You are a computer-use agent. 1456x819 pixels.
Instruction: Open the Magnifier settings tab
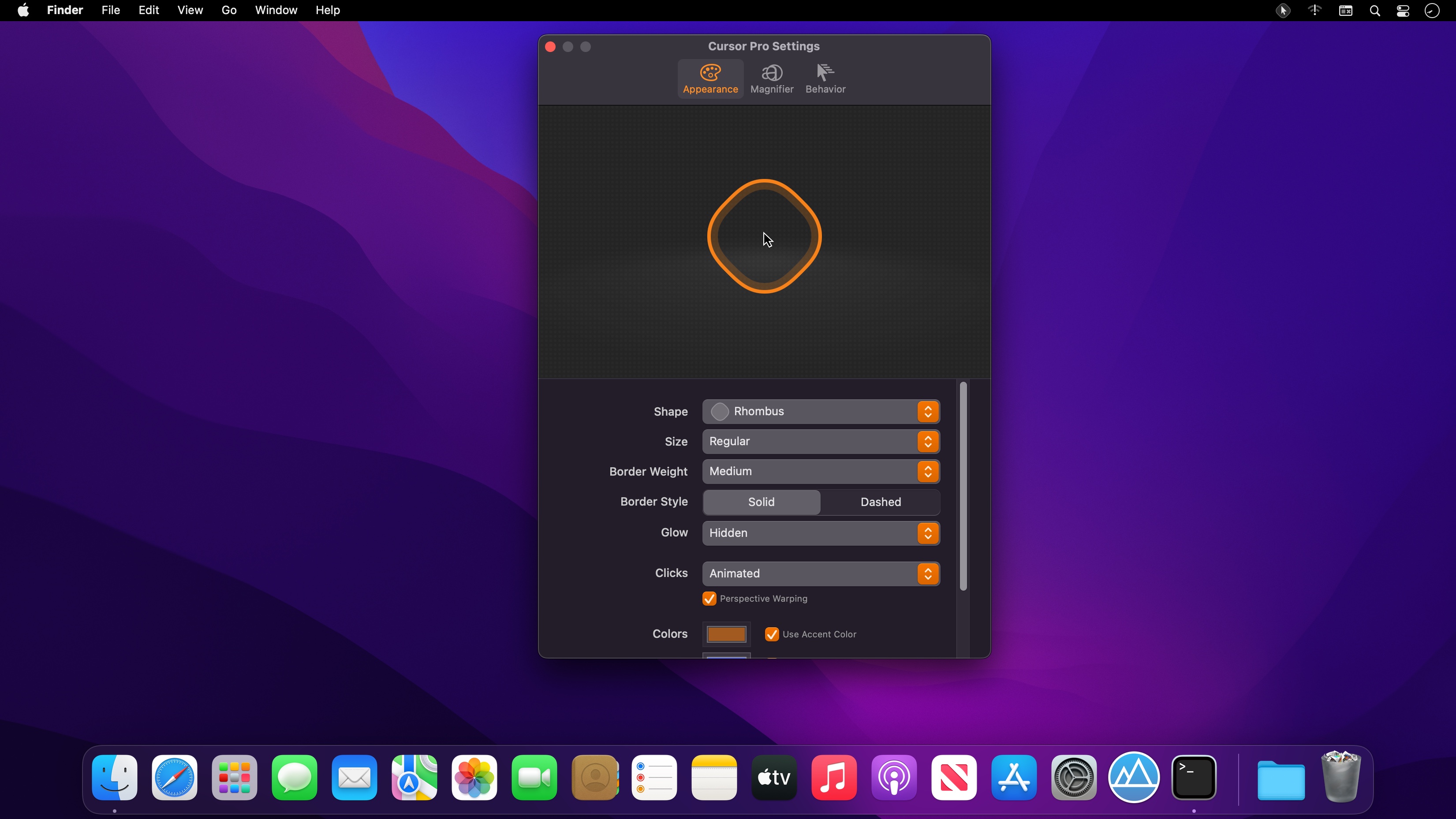coord(772,78)
